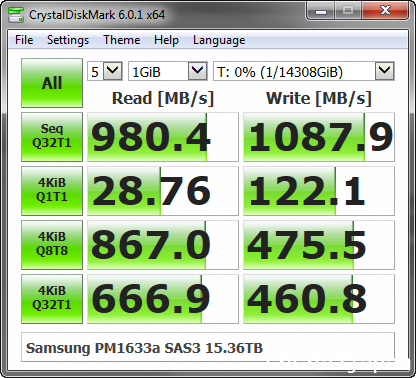Run the 4KiB Q8T8 test
This screenshot has width=416, height=378.
[52, 245]
